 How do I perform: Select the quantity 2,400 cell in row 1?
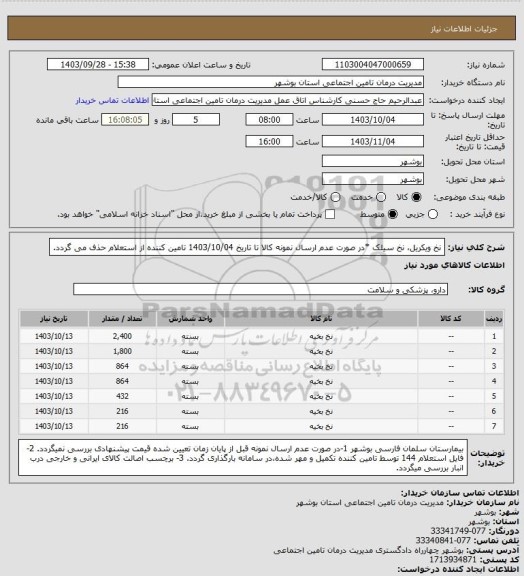[122, 336]
